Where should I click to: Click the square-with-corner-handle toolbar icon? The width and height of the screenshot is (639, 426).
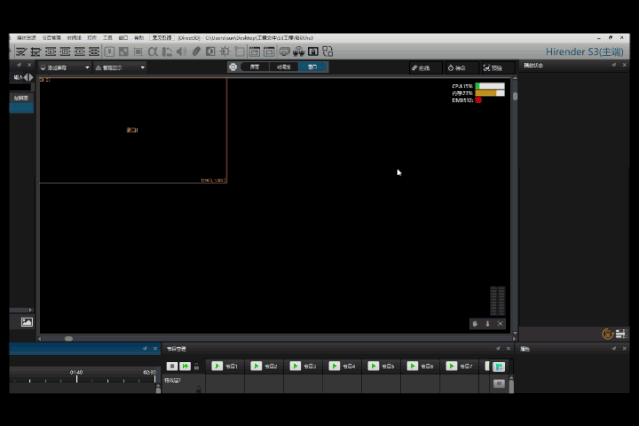point(240,52)
